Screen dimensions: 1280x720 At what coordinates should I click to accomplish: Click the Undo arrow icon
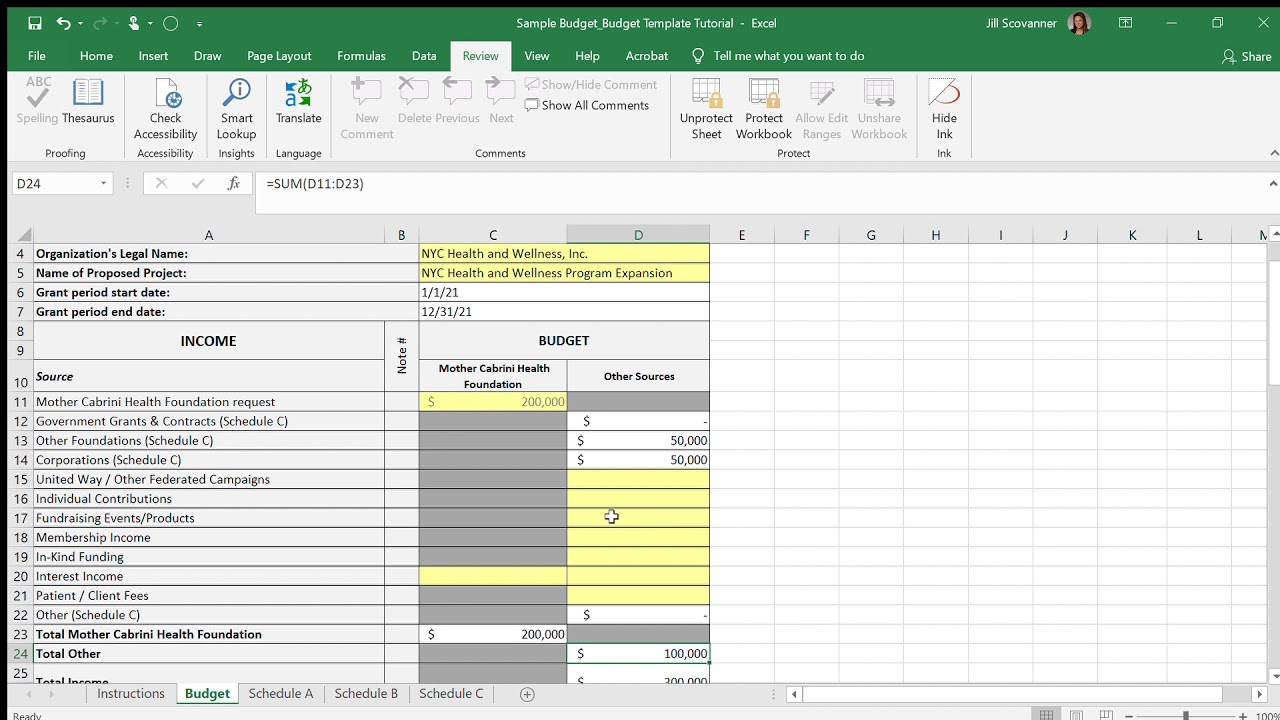coord(64,23)
